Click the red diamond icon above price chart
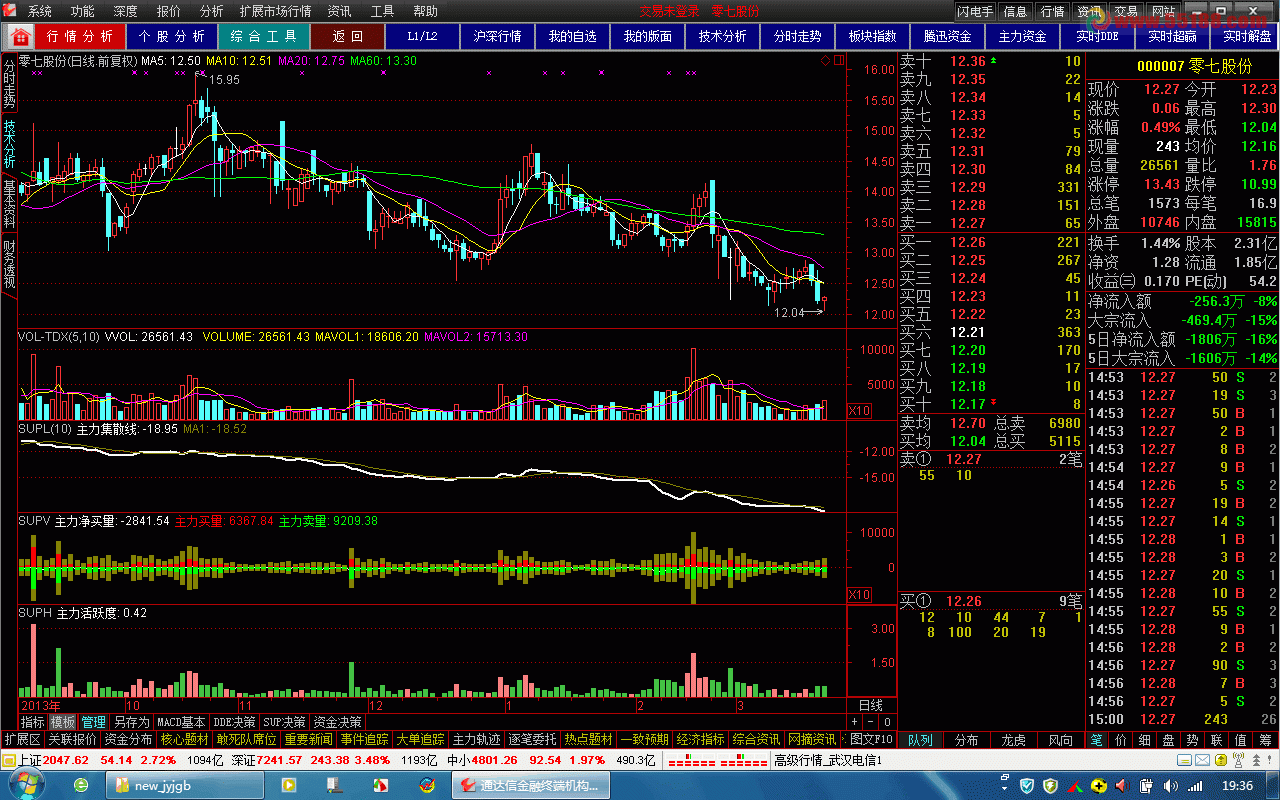1280x800 pixels. click(x=825, y=60)
